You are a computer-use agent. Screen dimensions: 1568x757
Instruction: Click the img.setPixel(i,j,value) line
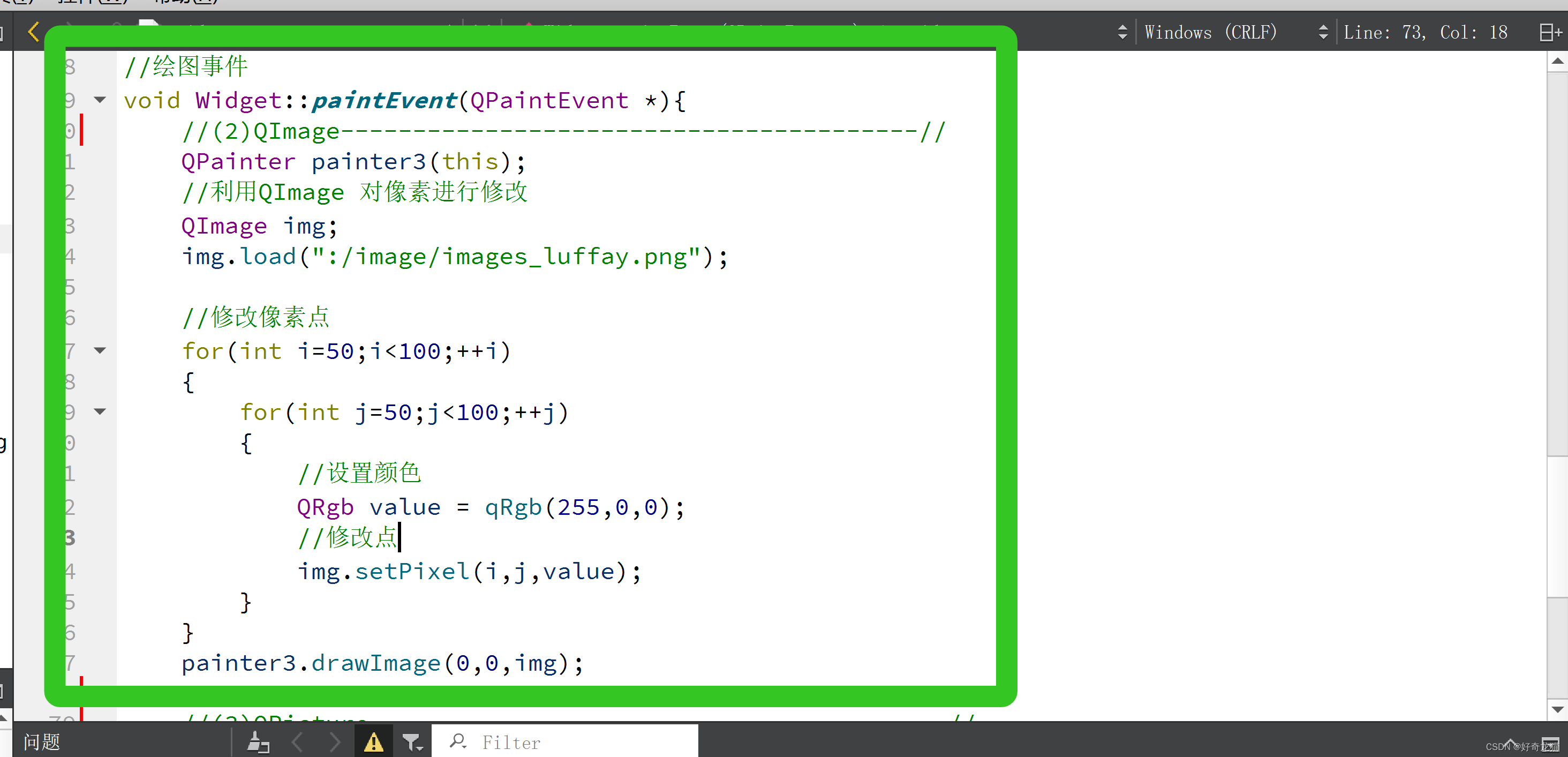[469, 572]
